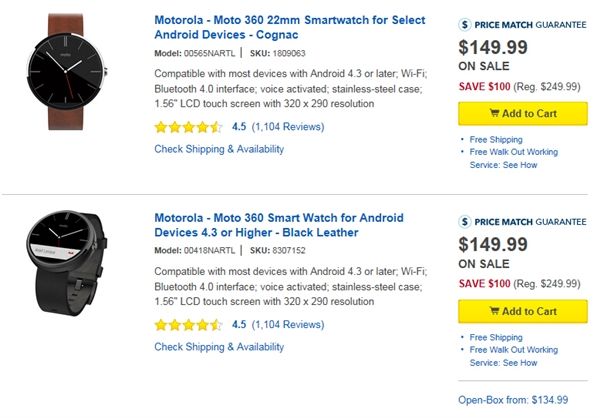
Task: Click the Free Shipping text under the first Add to Cart
Action: [x=497, y=140]
